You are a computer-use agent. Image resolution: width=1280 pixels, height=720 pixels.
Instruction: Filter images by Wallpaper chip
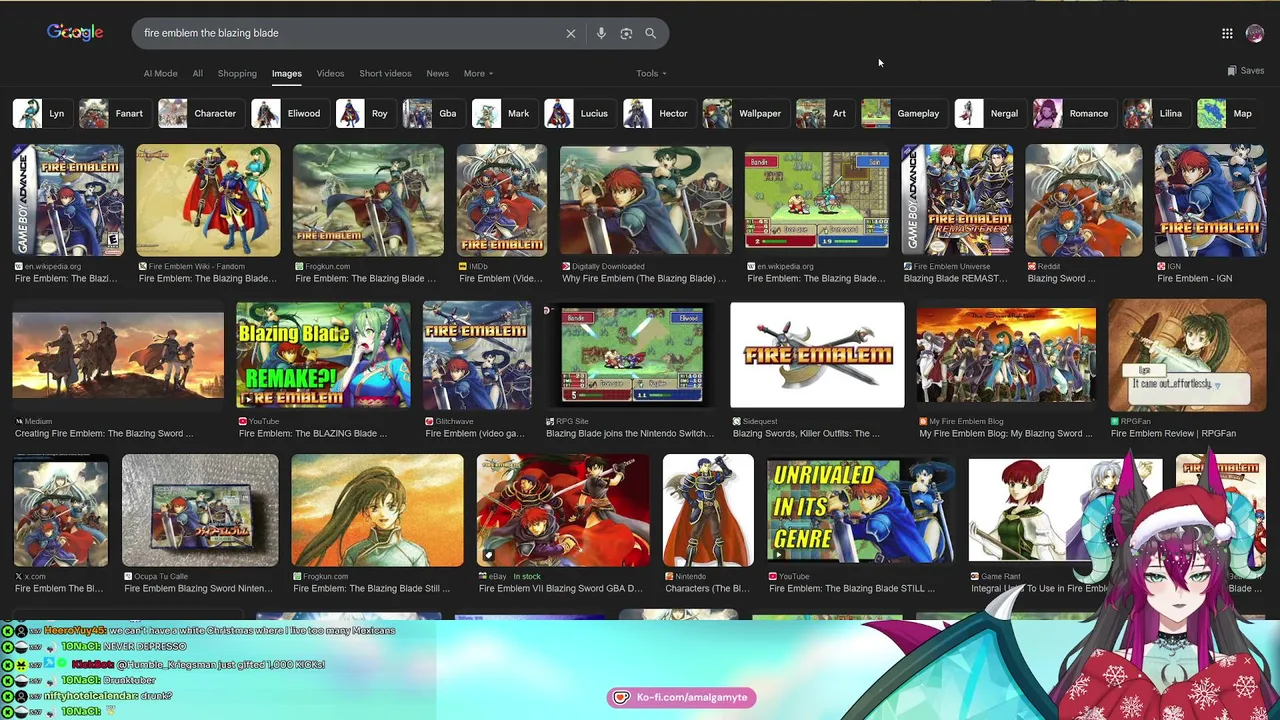[744, 113]
